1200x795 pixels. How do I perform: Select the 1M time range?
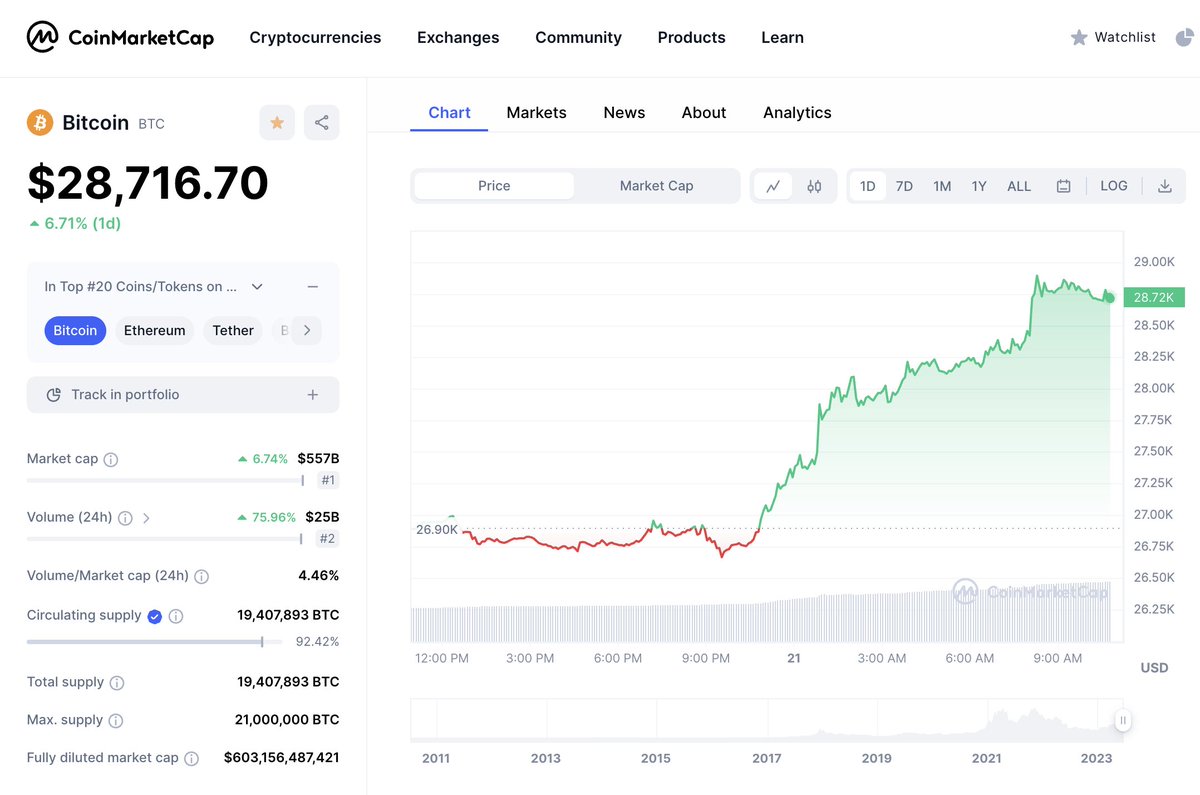pyautogui.click(x=942, y=186)
